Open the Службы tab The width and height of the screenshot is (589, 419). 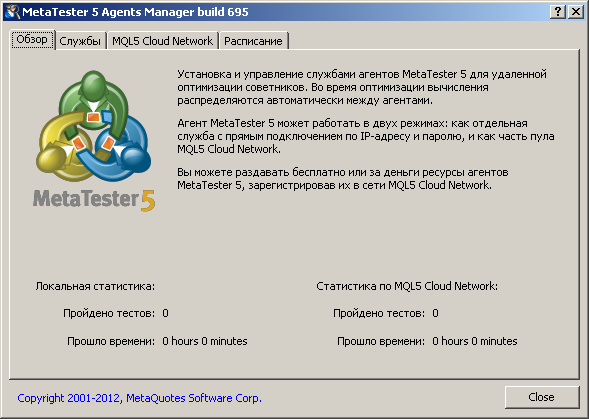(80, 41)
